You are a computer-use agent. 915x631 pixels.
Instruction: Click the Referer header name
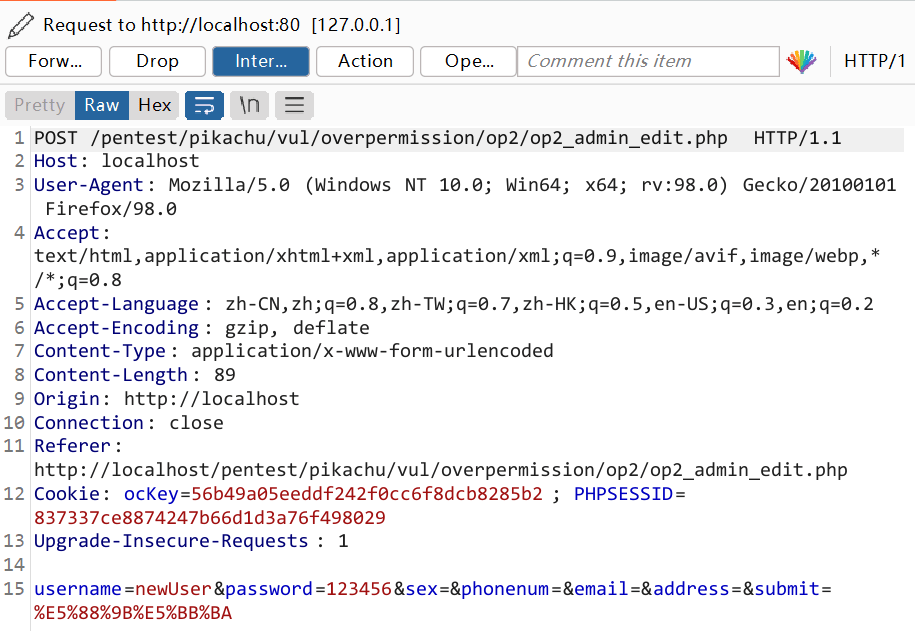pyautogui.click(x=72, y=447)
